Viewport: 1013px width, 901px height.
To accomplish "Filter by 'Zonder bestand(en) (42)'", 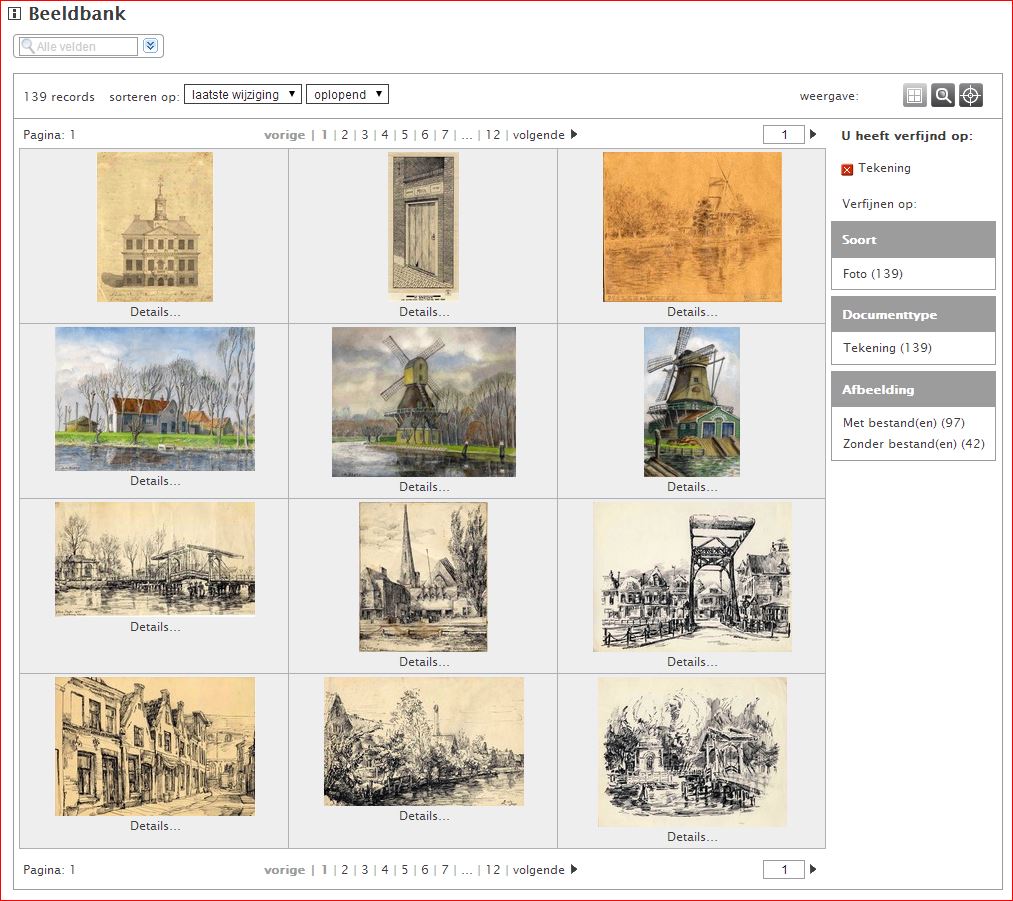I will pos(913,444).
